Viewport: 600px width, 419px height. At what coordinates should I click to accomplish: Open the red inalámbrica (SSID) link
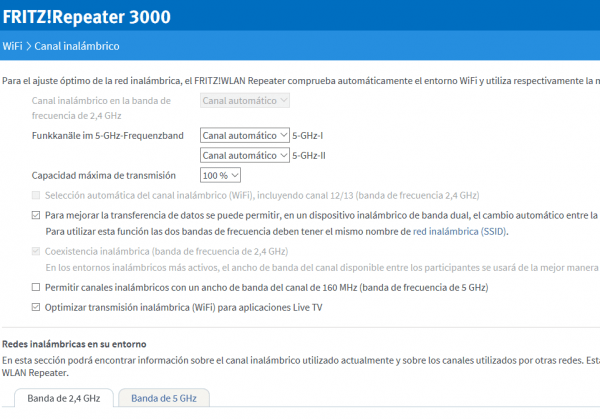[x=460, y=232]
